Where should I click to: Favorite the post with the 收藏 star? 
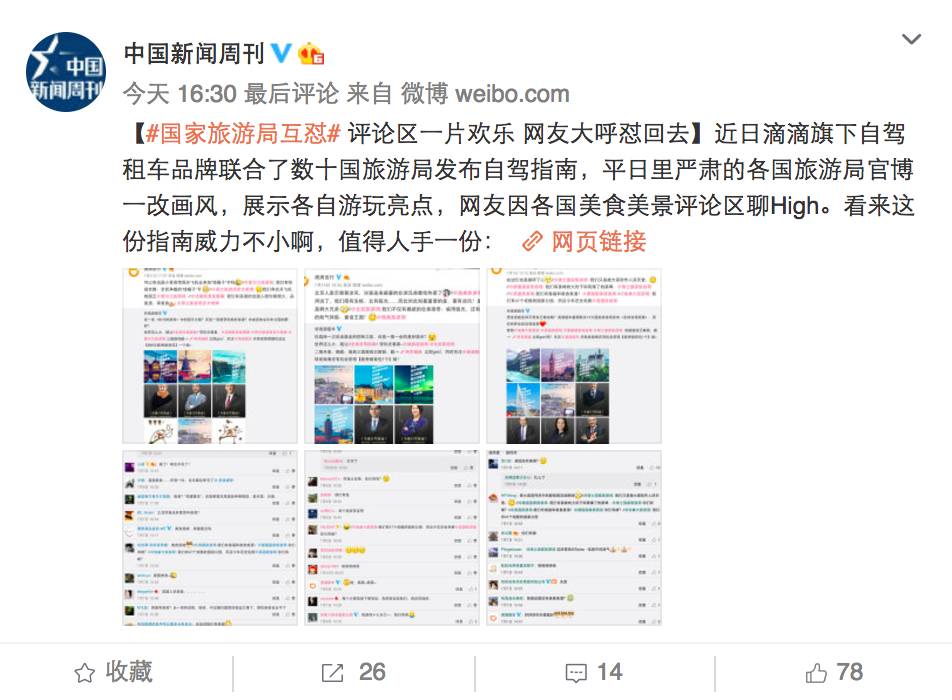(114, 672)
